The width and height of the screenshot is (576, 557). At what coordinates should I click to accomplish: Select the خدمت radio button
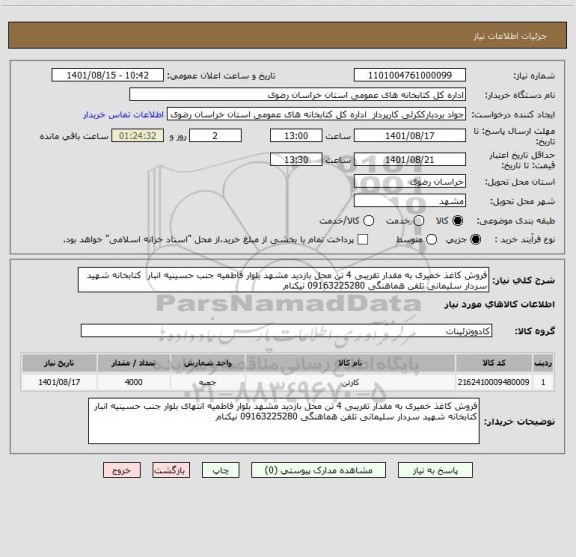coord(419,220)
